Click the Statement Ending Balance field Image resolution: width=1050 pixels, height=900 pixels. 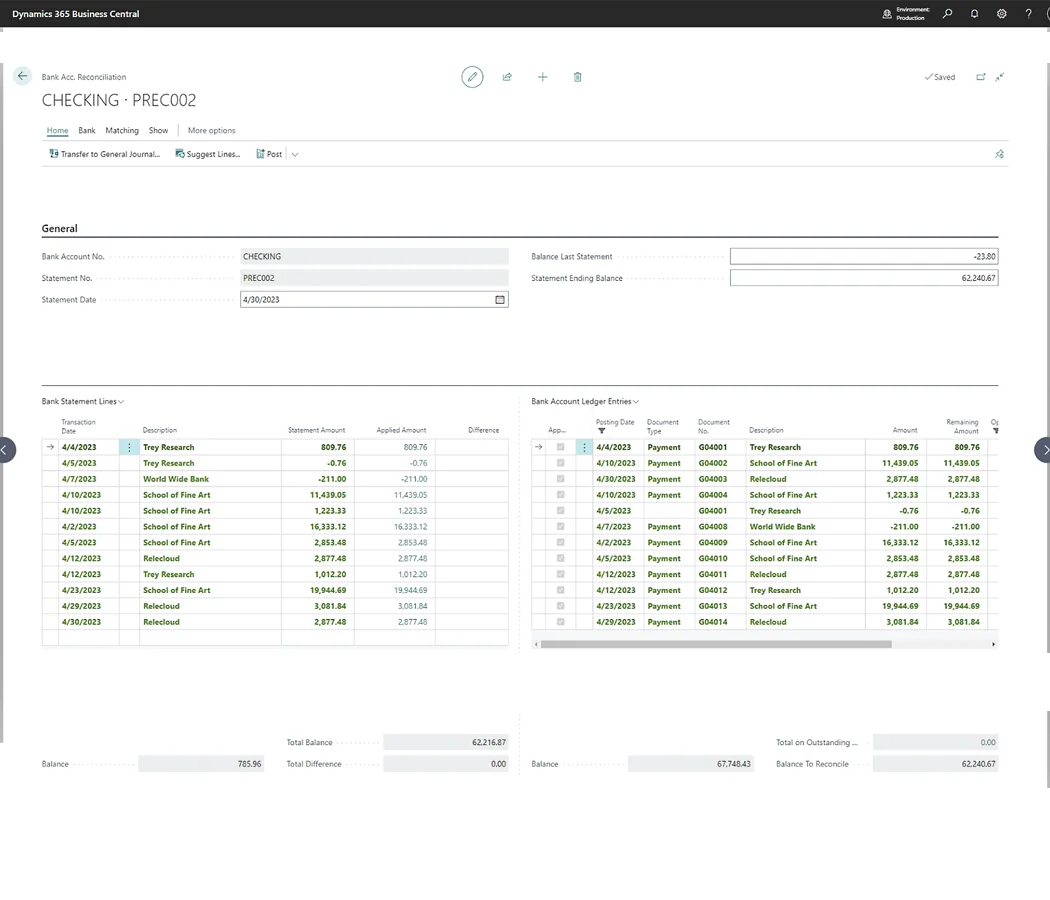pyautogui.click(x=864, y=278)
